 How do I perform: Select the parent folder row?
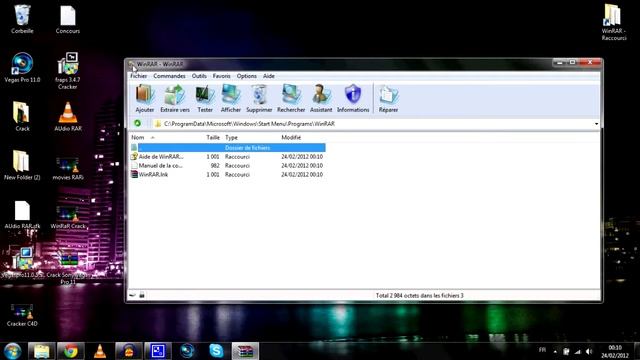(228, 148)
